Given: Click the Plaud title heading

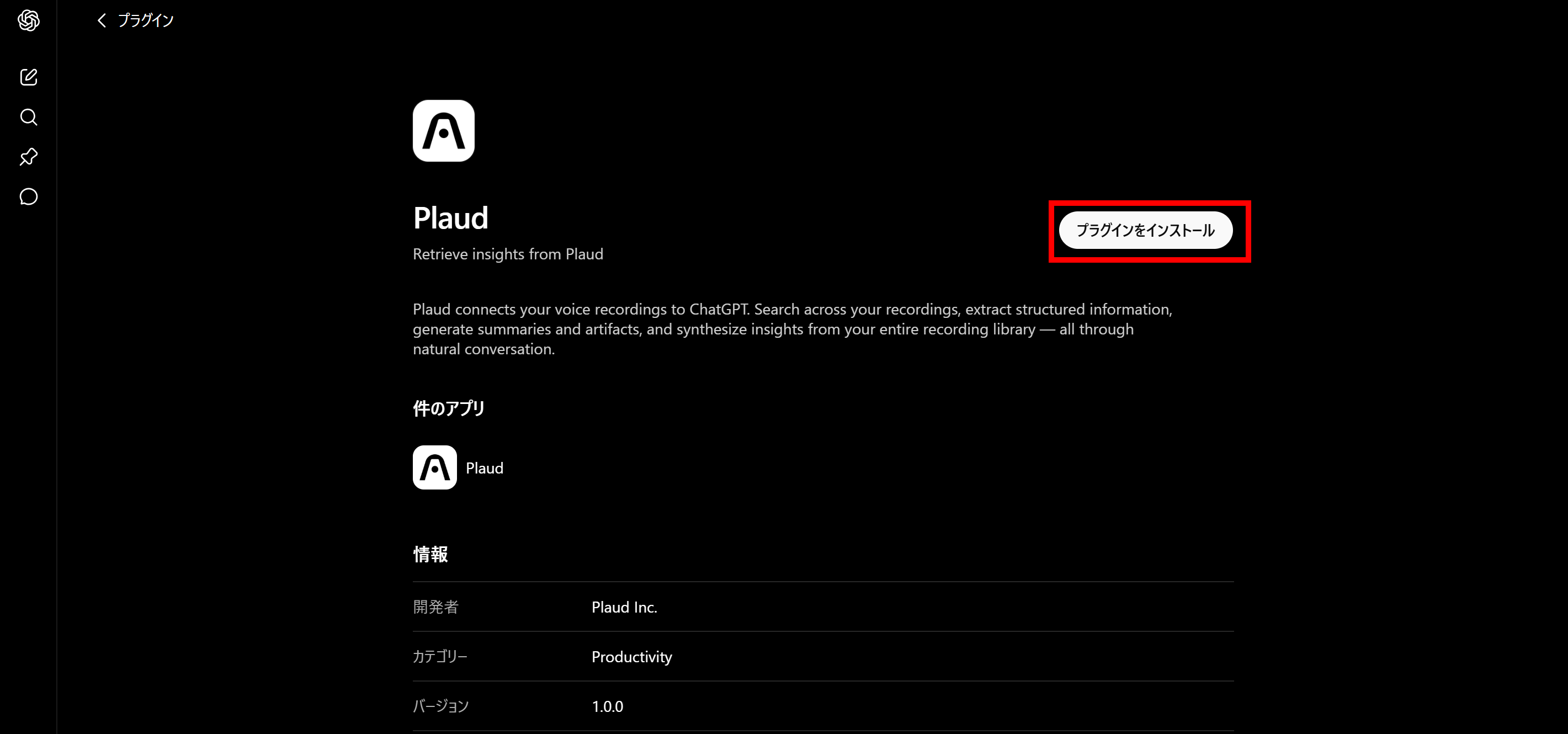Looking at the screenshot, I should (450, 218).
